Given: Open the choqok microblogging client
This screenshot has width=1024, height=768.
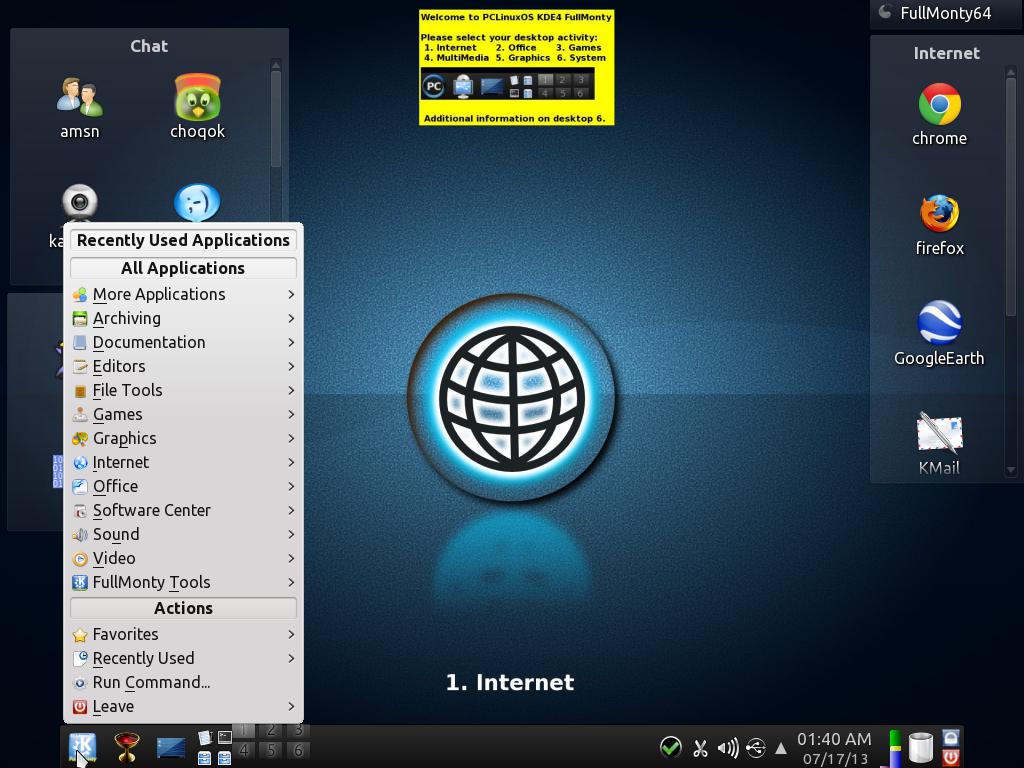Looking at the screenshot, I should point(197,100).
